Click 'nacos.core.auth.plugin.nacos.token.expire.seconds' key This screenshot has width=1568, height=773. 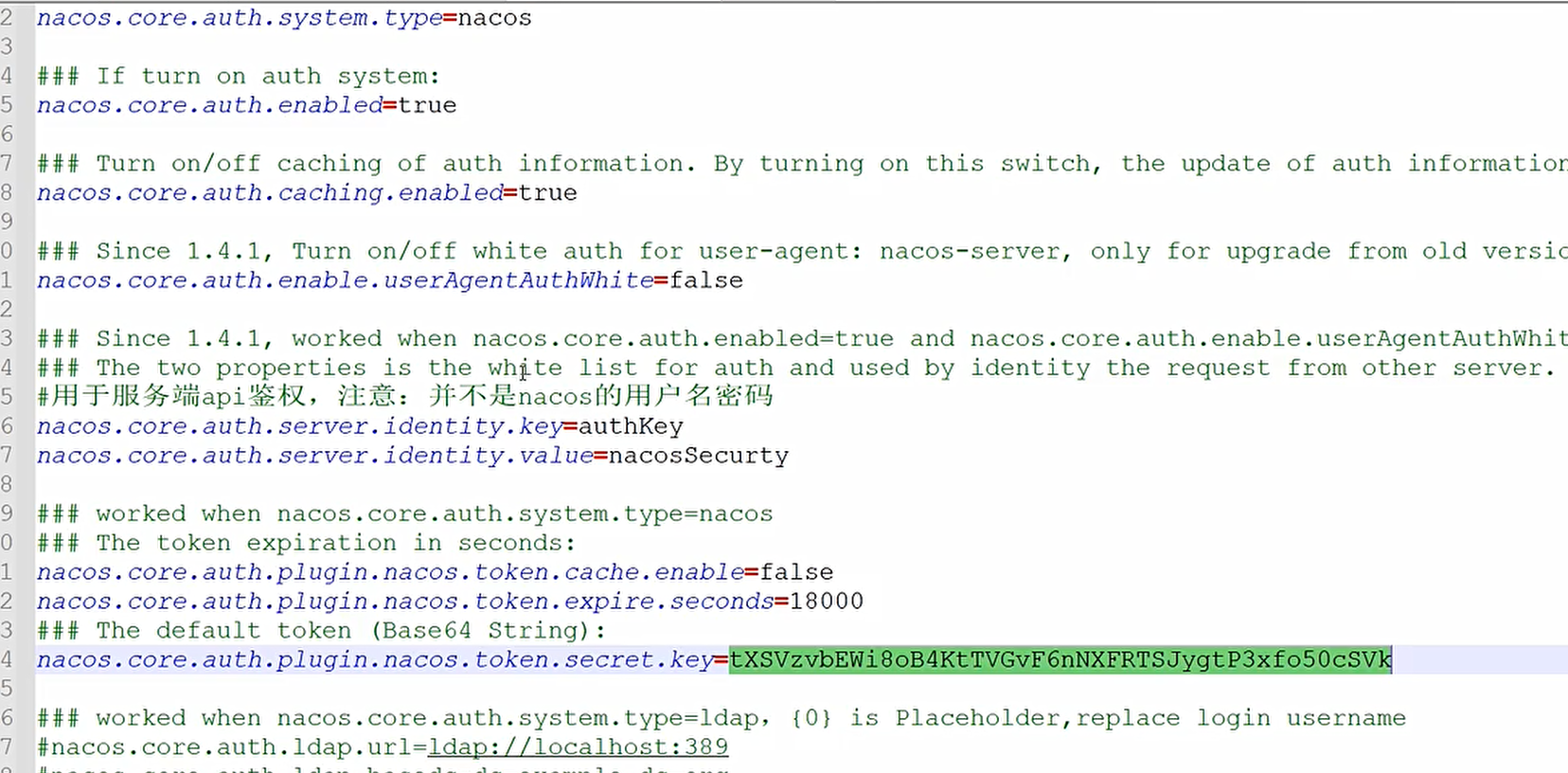[406, 602]
